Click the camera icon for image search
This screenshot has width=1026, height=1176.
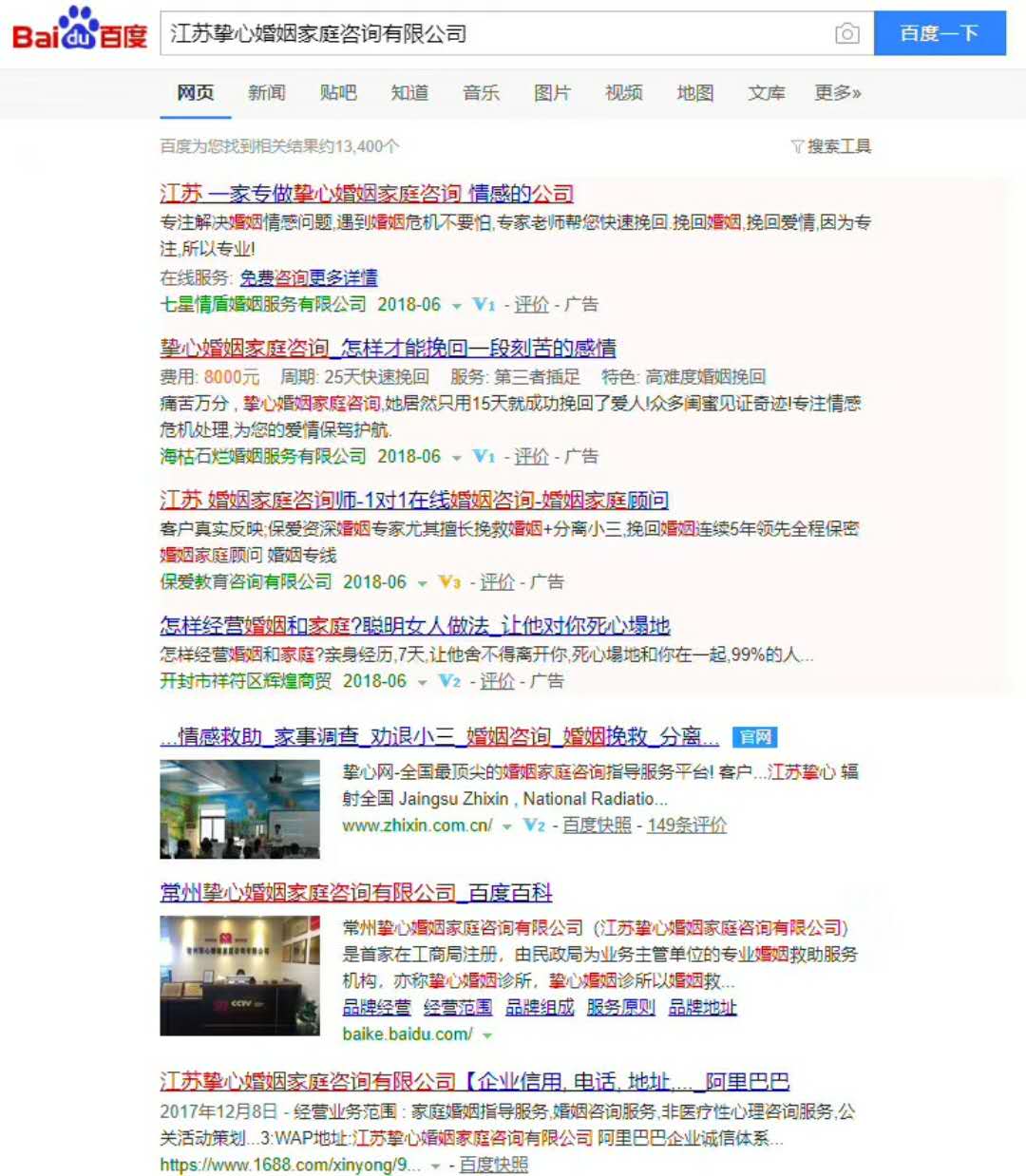846,32
